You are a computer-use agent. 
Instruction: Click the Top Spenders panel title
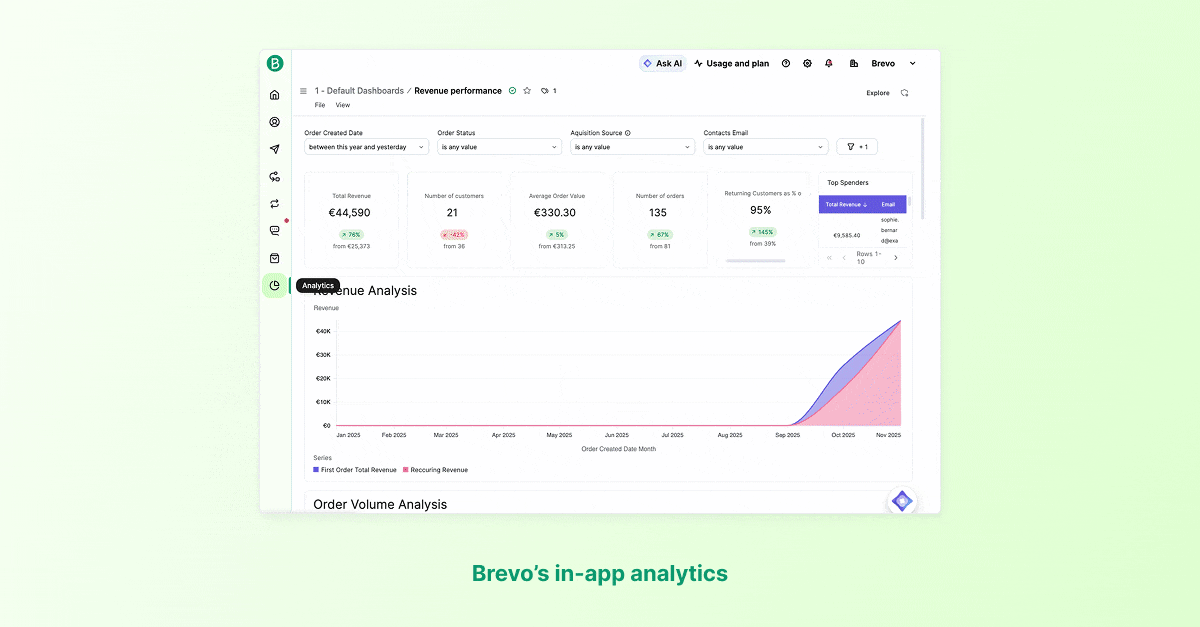coord(848,183)
